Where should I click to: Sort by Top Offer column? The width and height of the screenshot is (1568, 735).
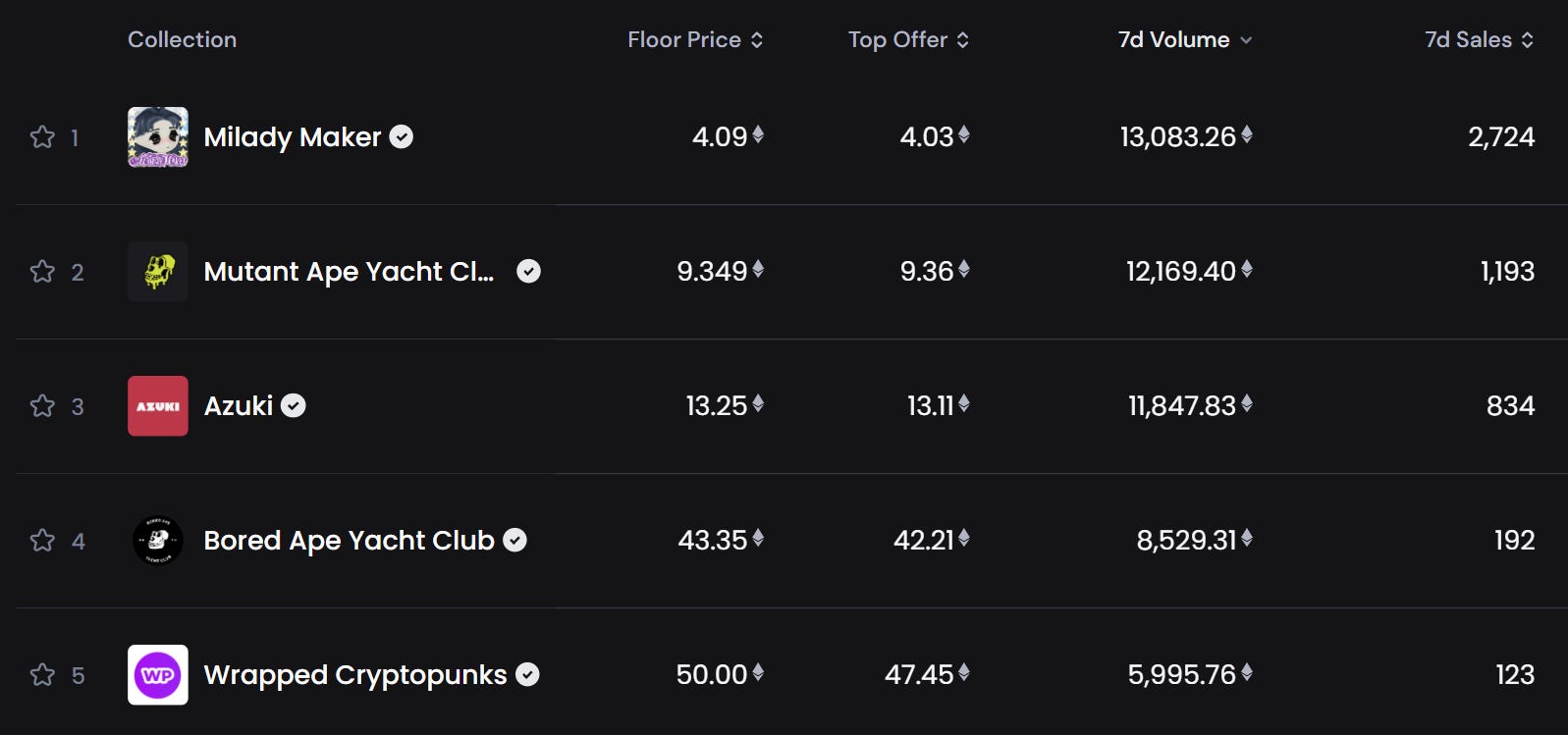coord(908,40)
